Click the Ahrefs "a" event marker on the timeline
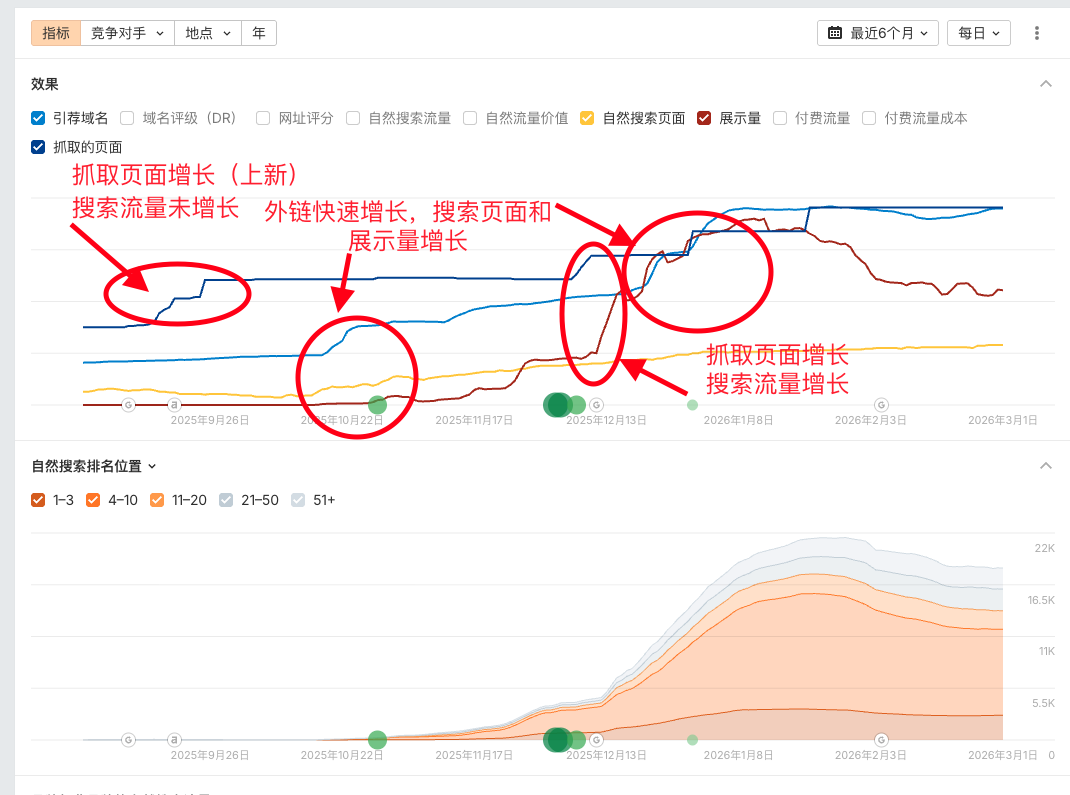This screenshot has width=1070, height=795. tap(173, 405)
